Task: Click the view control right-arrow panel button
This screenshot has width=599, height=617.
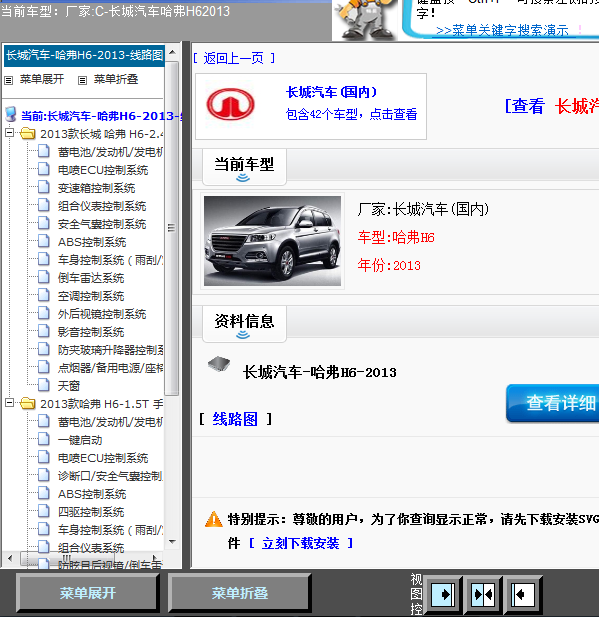Action: pos(443,594)
